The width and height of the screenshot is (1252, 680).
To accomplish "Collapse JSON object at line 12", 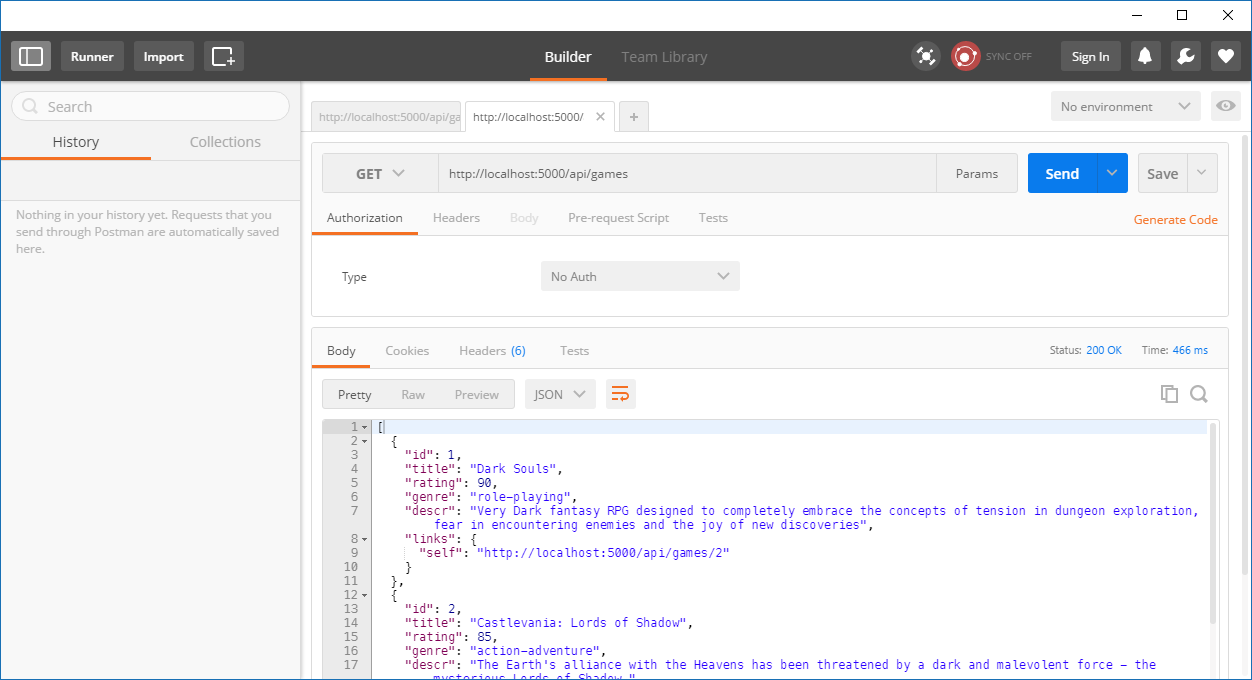I will [x=365, y=595].
